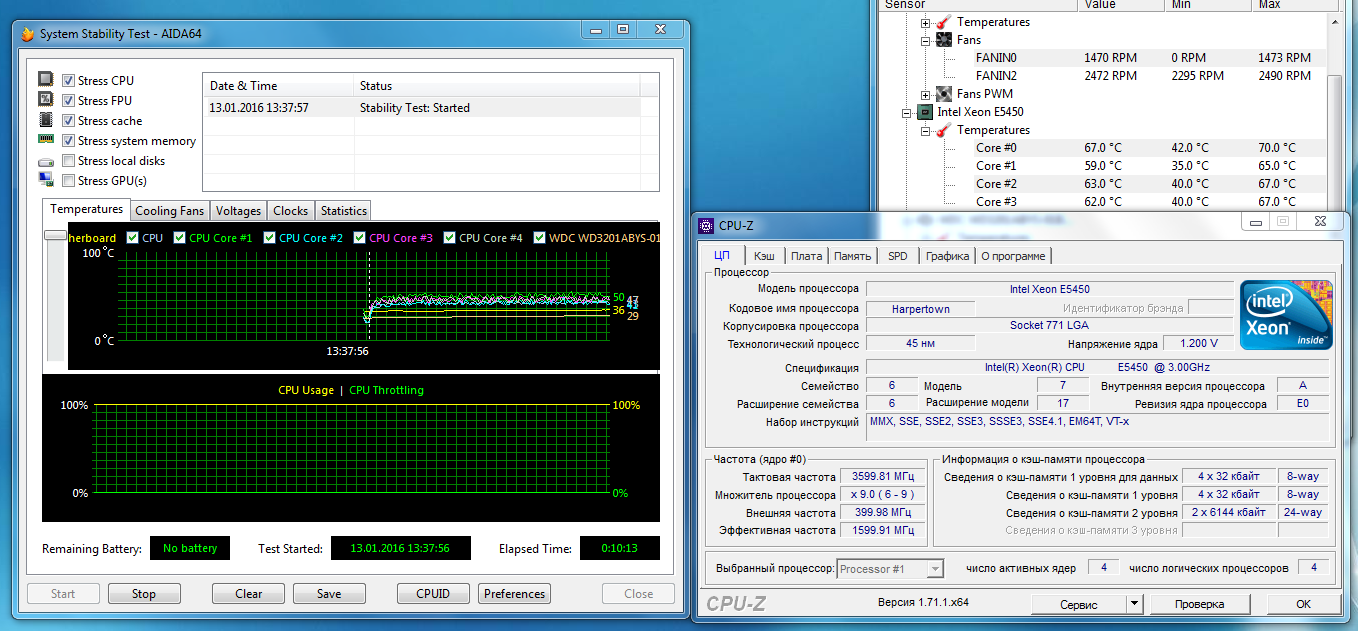
Task: Click the Intel Xeon E5450 chip icon
Action: click(925, 112)
